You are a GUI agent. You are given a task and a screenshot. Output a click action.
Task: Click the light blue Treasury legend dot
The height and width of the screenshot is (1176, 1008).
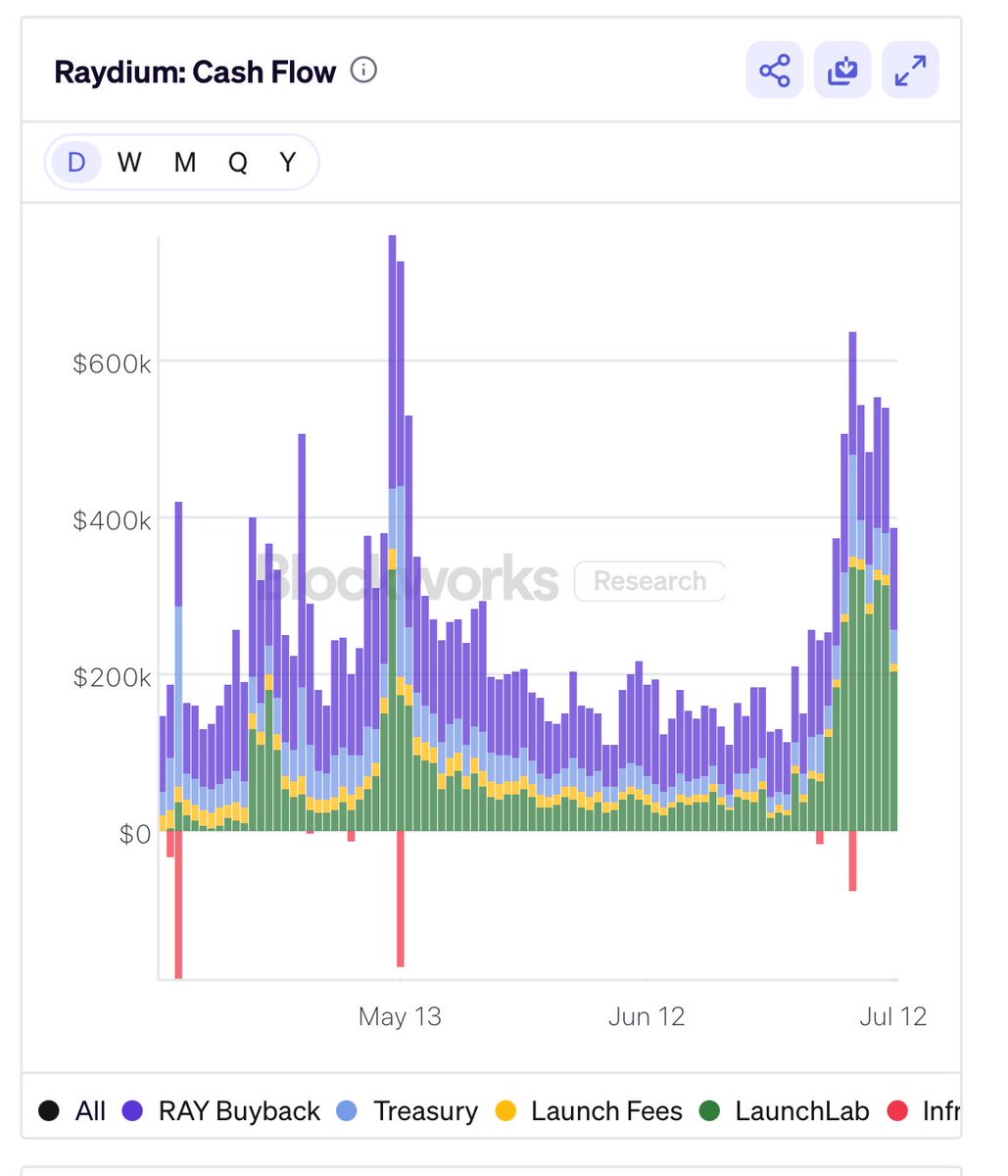pos(347,1111)
